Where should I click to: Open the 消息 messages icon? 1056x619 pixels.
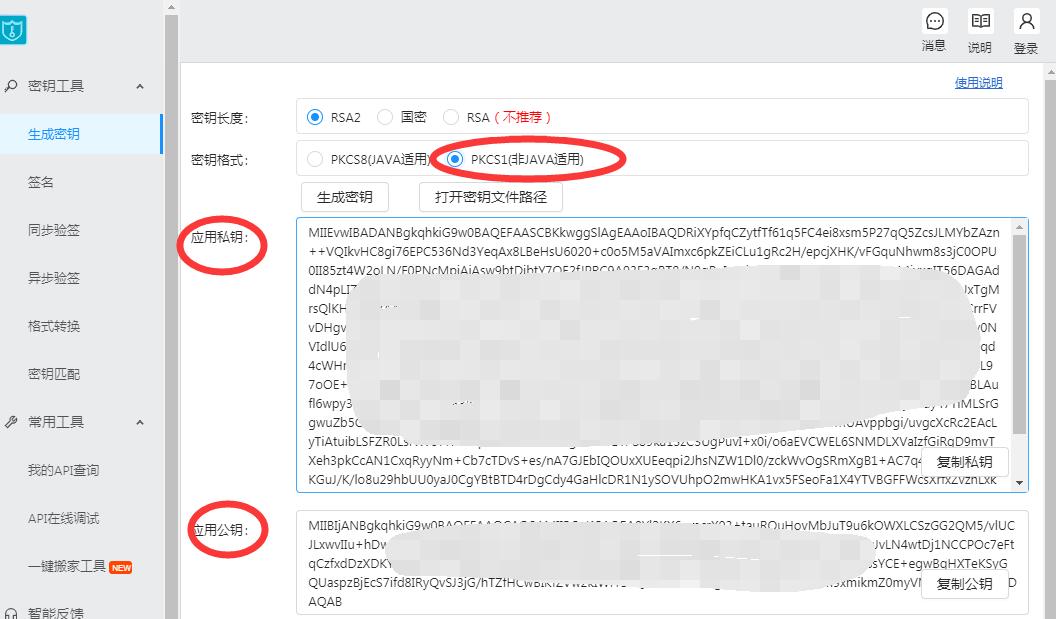click(x=934, y=22)
